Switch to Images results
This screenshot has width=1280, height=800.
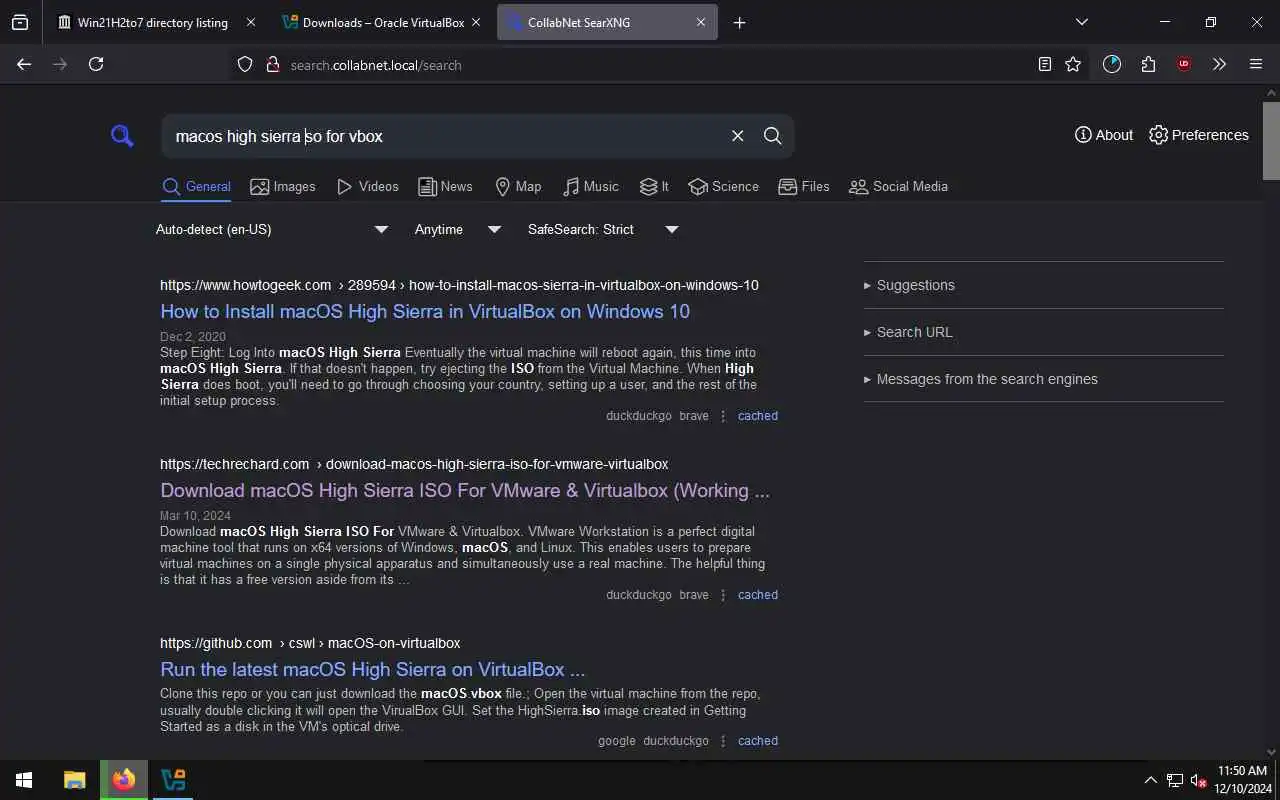coord(283,186)
